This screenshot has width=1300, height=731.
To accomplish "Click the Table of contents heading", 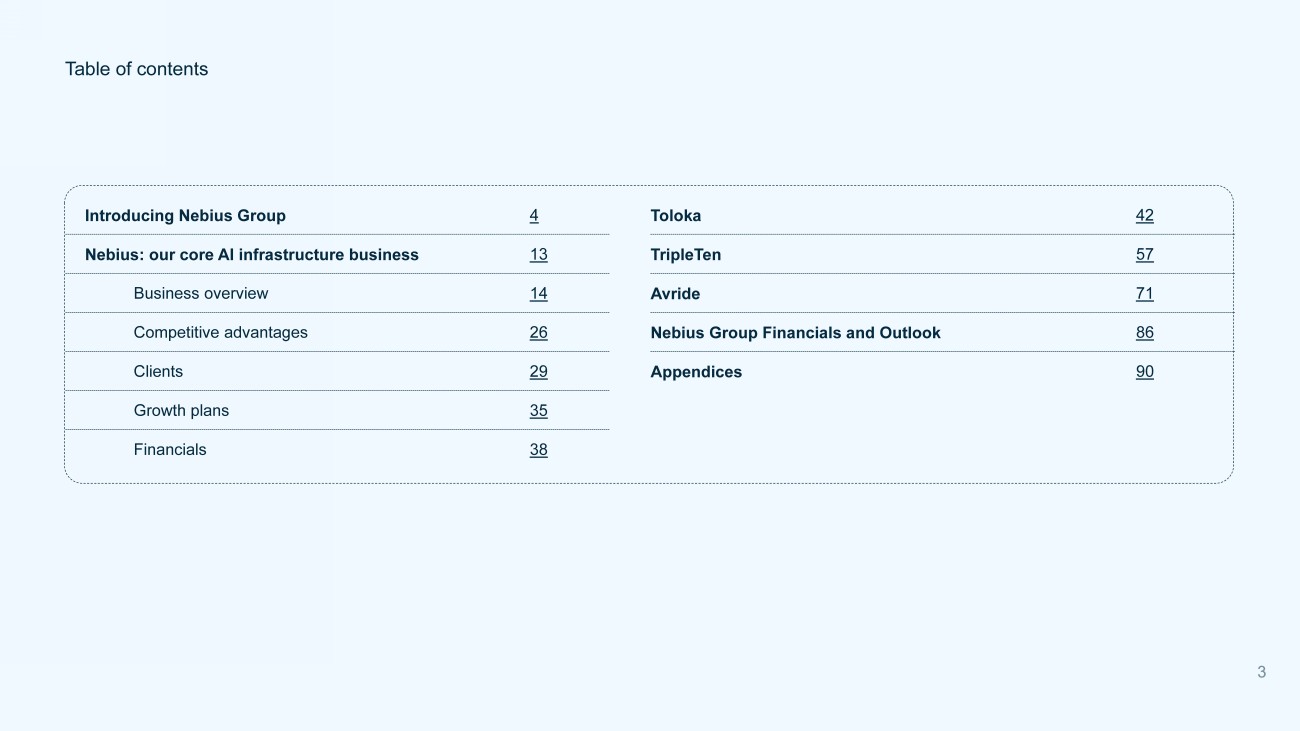I will point(136,69).
